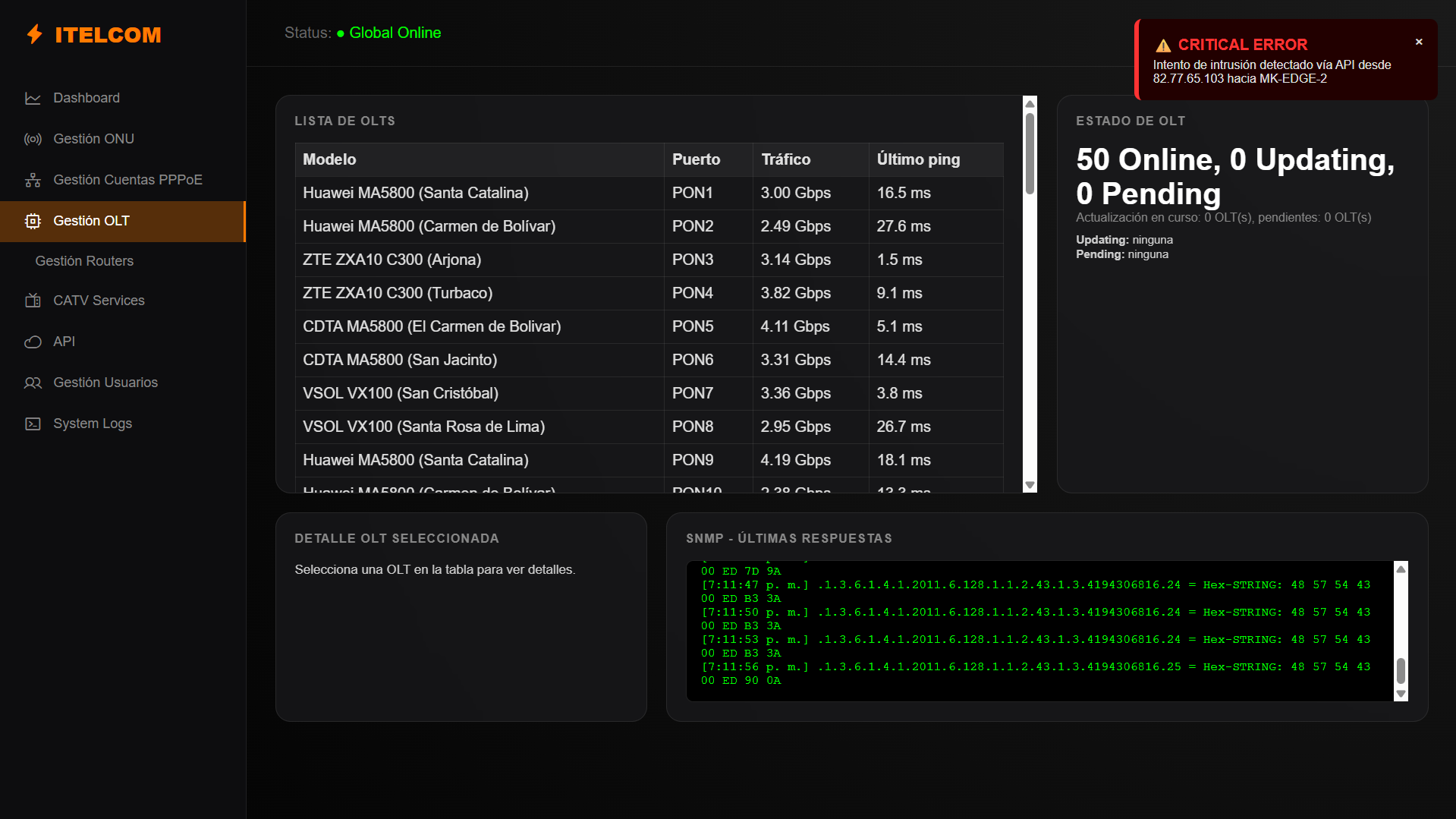Click the 16.5 ms ping cell
1456x819 pixels.
point(936,193)
